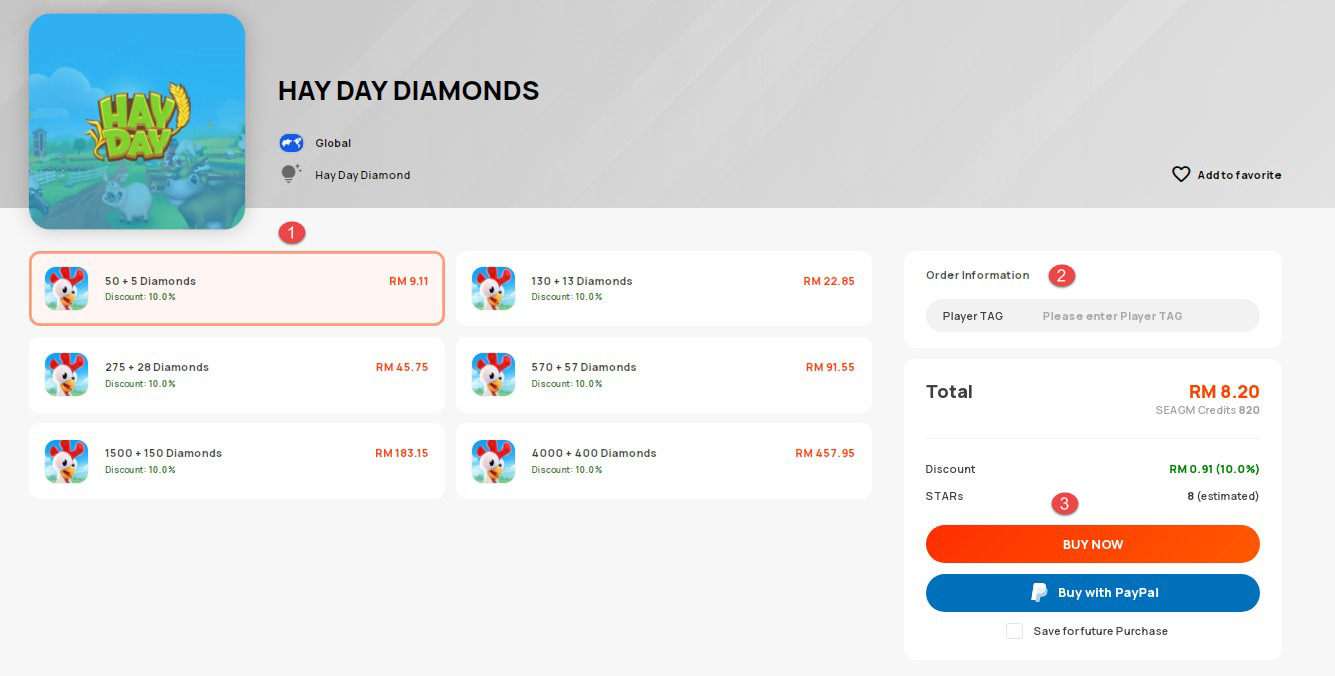The width and height of the screenshot is (1335, 676).
Task: Click the chicken icon for 130 + 13 Diamonds
Action: [493, 288]
